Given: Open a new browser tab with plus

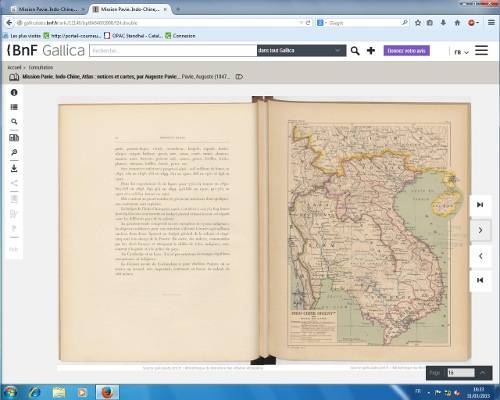Looking at the screenshot, I should pyautogui.click(x=178, y=9).
